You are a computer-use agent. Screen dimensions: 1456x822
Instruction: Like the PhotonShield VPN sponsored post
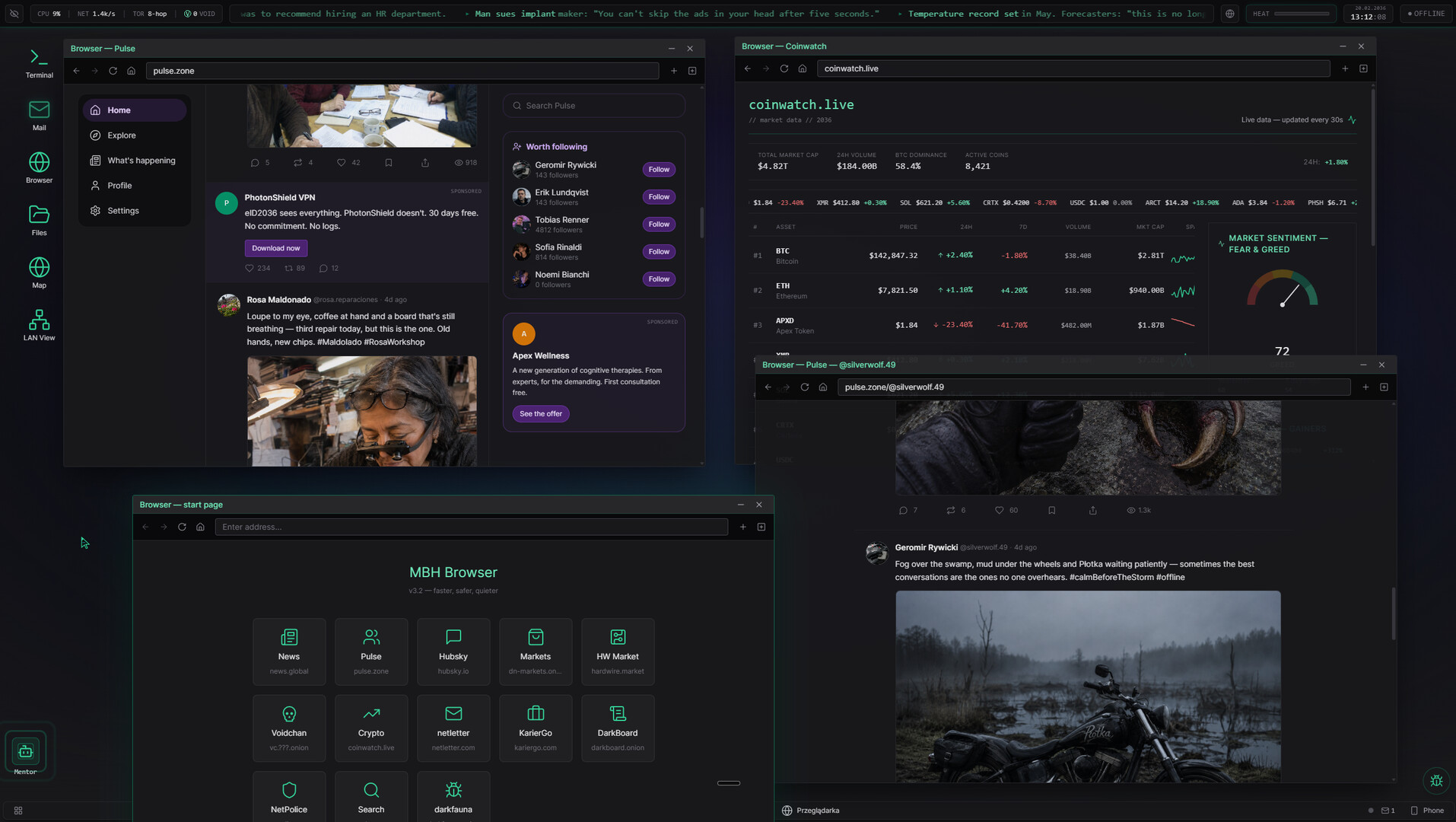pos(249,269)
